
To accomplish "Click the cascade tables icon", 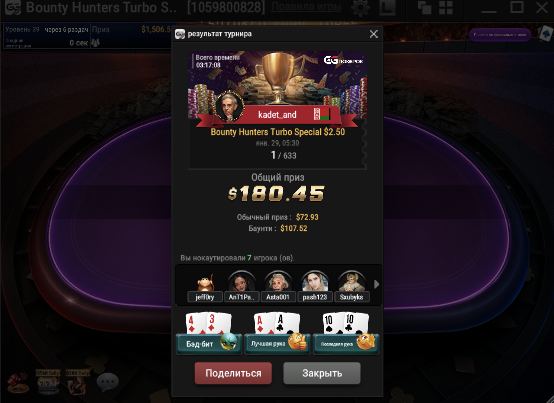I will 424,8.
